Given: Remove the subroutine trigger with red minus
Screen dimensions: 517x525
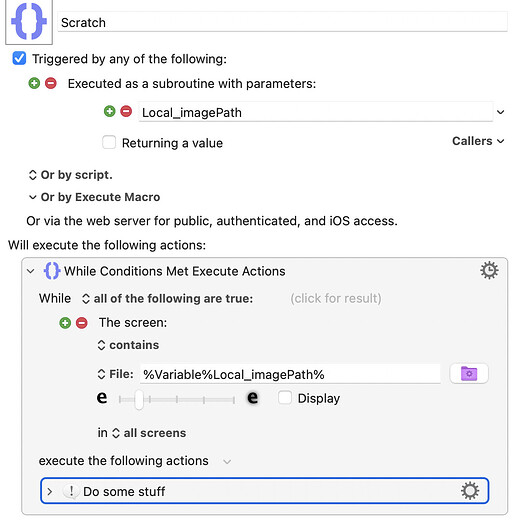Looking at the screenshot, I should point(51,83).
